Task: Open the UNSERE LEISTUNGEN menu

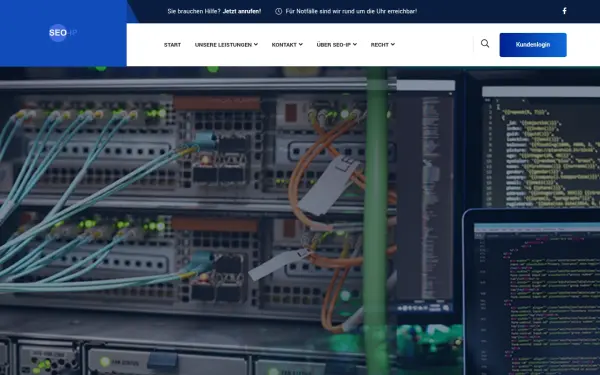Action: click(x=226, y=45)
